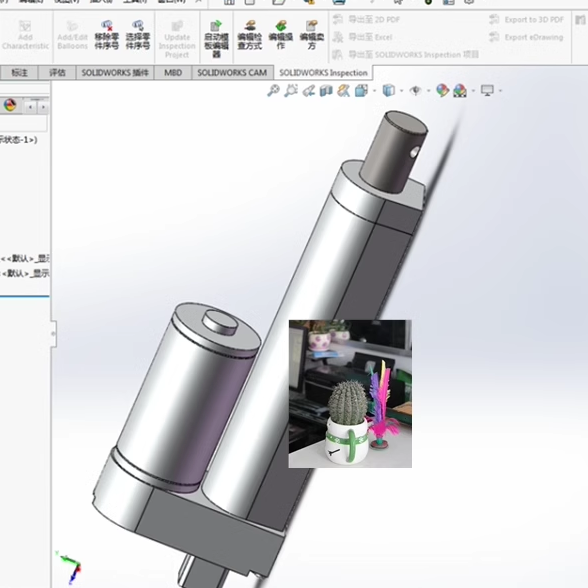Click the Display Style cube icon
Image resolution: width=588 pixels, height=588 pixels.
point(388,90)
